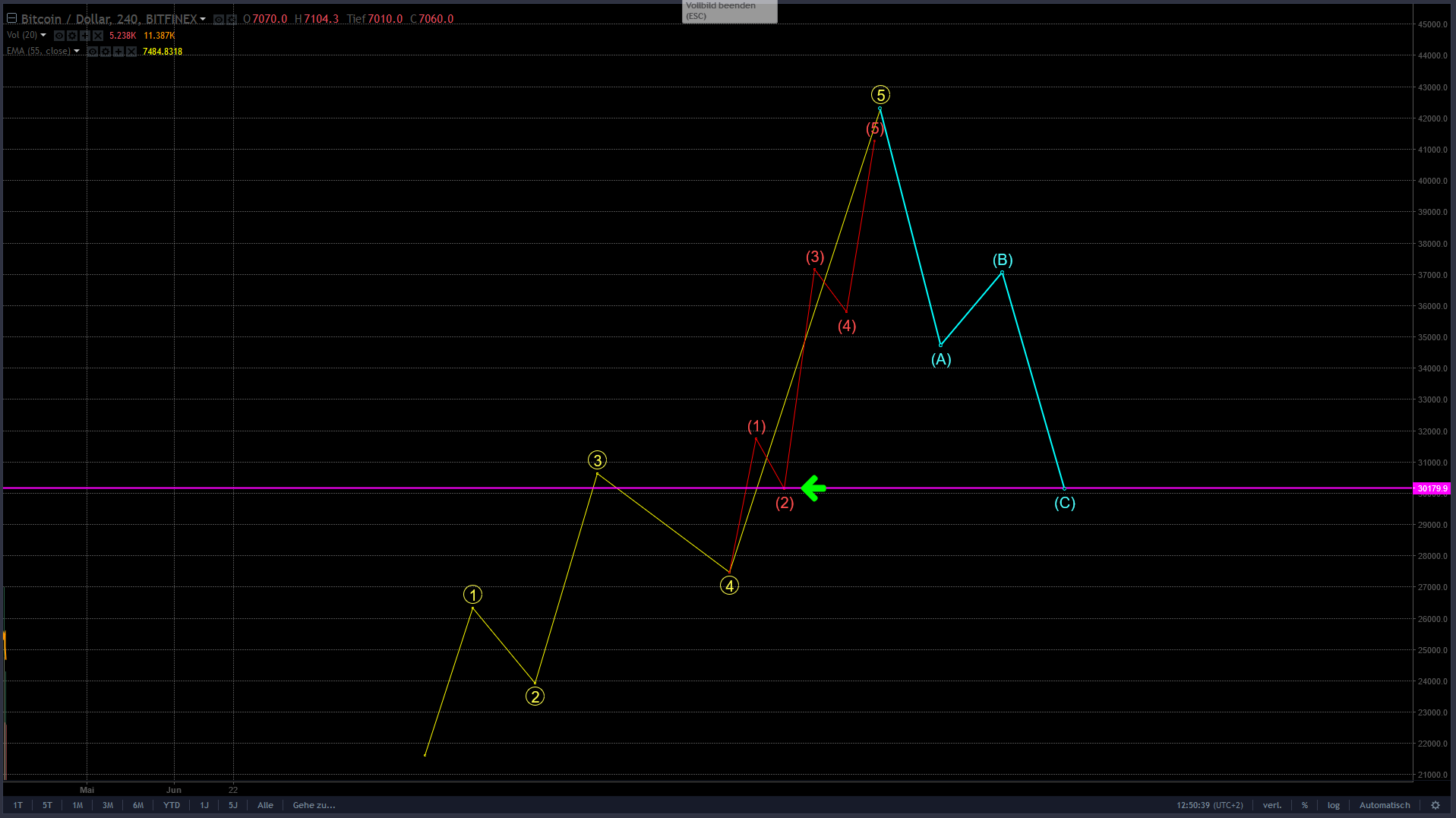Click the 45000.0 price axis label

[x=1432, y=24]
